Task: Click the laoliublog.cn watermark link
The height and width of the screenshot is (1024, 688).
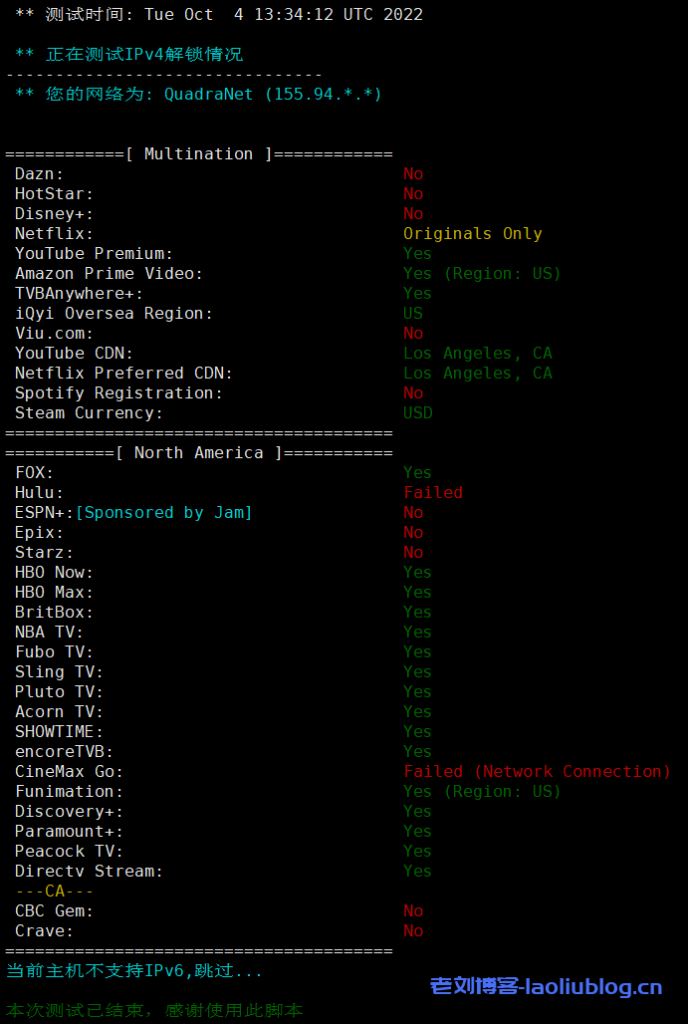Action: coord(546,987)
